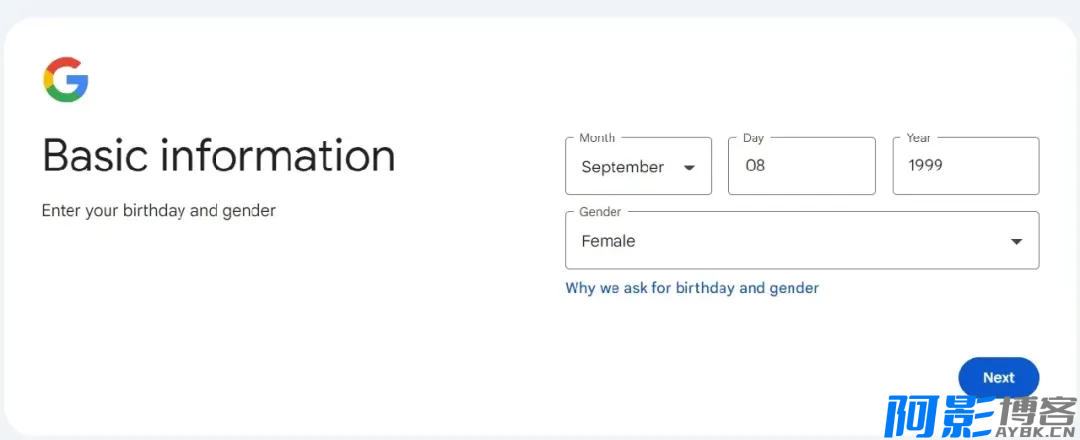Click the blue 阿影 watermark logo

pyautogui.click(x=939, y=417)
